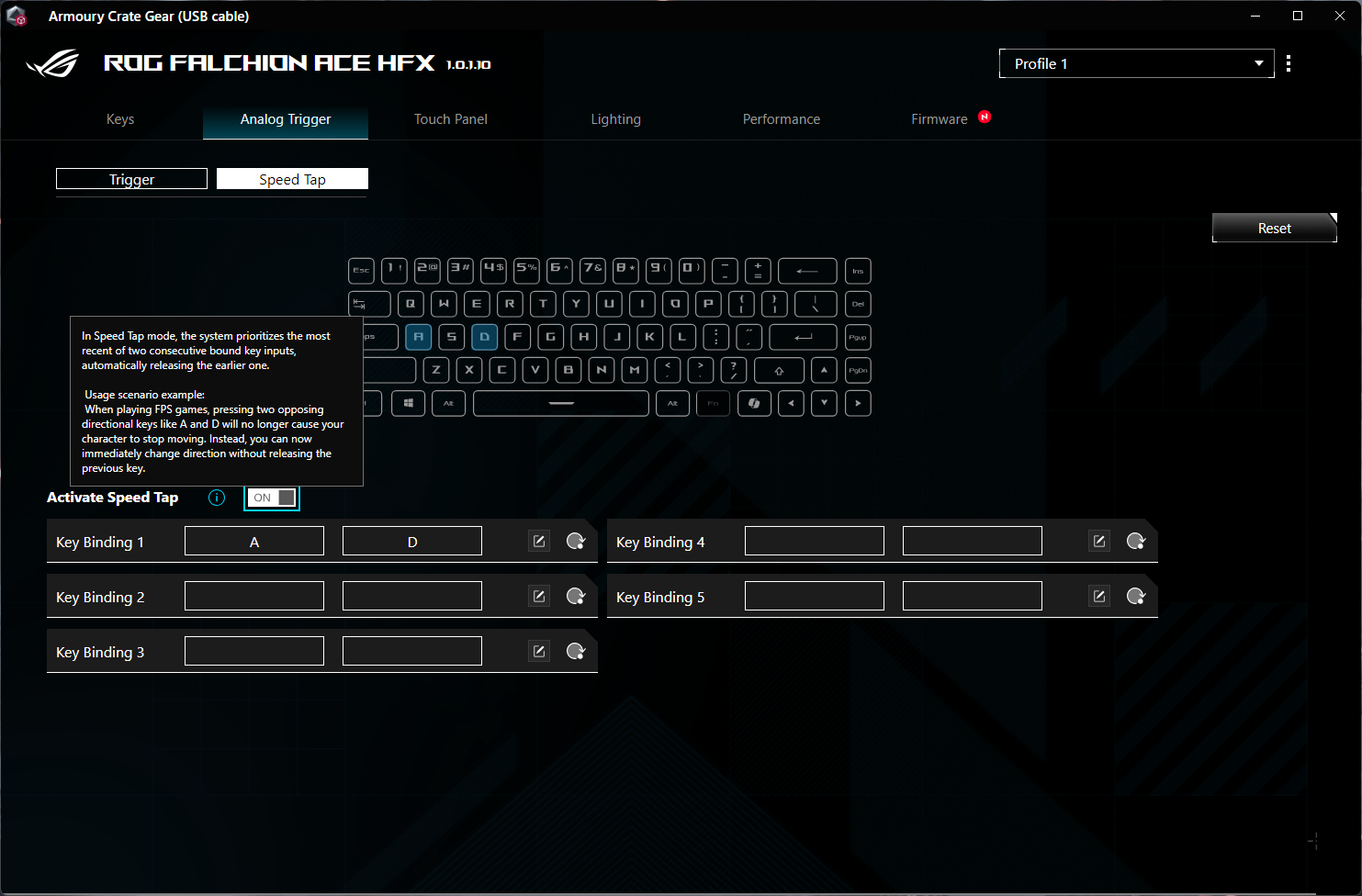Click the Key Binding 4 label
Viewport: 1362px width, 896px height.
(x=660, y=543)
